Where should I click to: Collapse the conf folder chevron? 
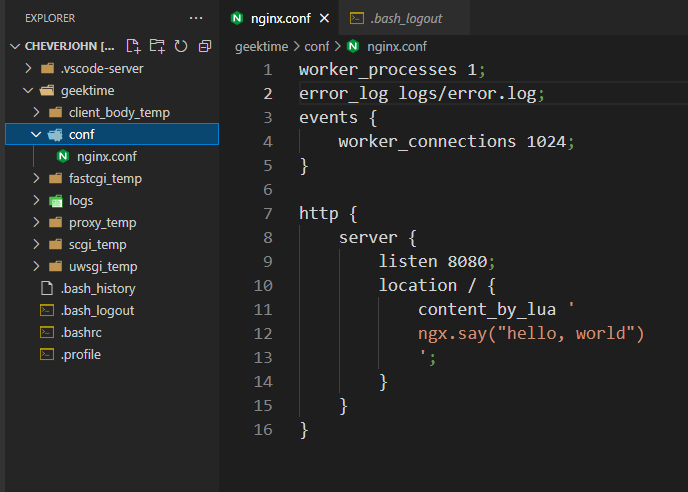point(36,134)
